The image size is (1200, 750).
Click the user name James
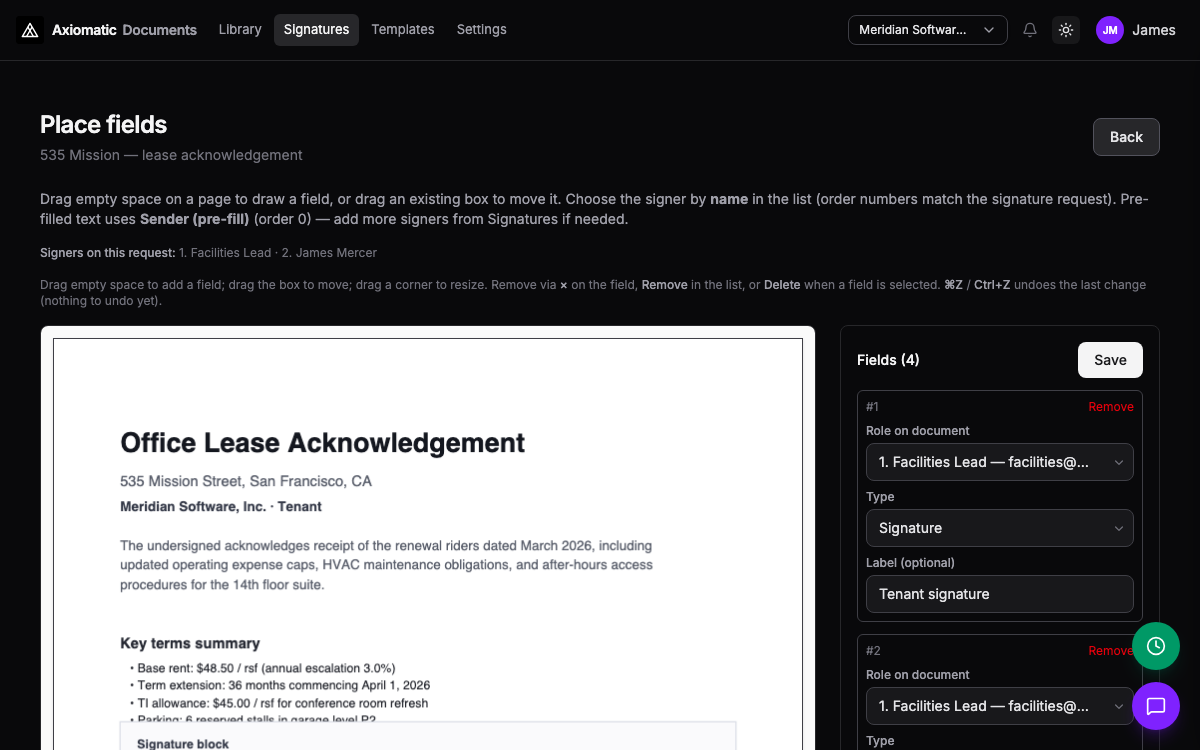pyautogui.click(x=1154, y=30)
